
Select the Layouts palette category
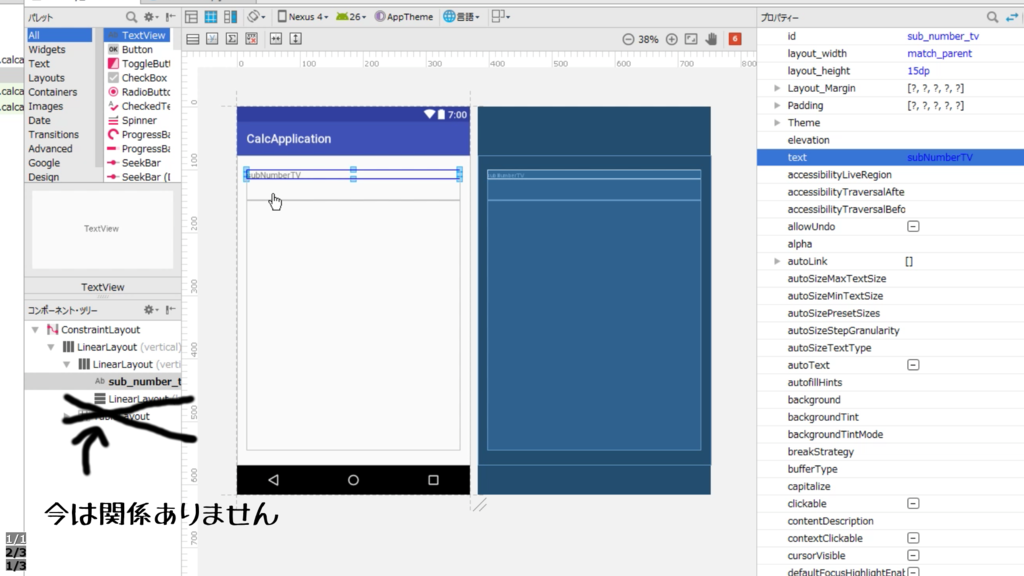click(x=46, y=78)
